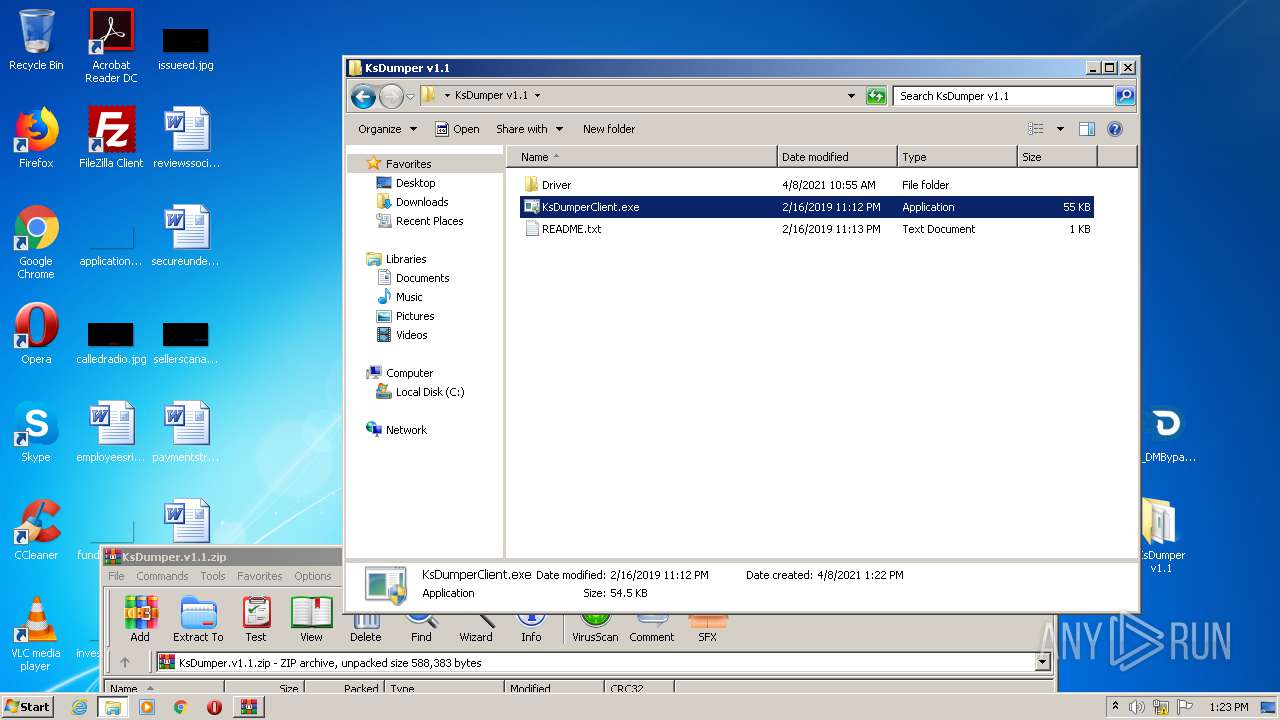Image resolution: width=1280 pixels, height=720 pixels.
Task: Open the KsDumper v1.1 desktop folder
Action: click(1161, 536)
